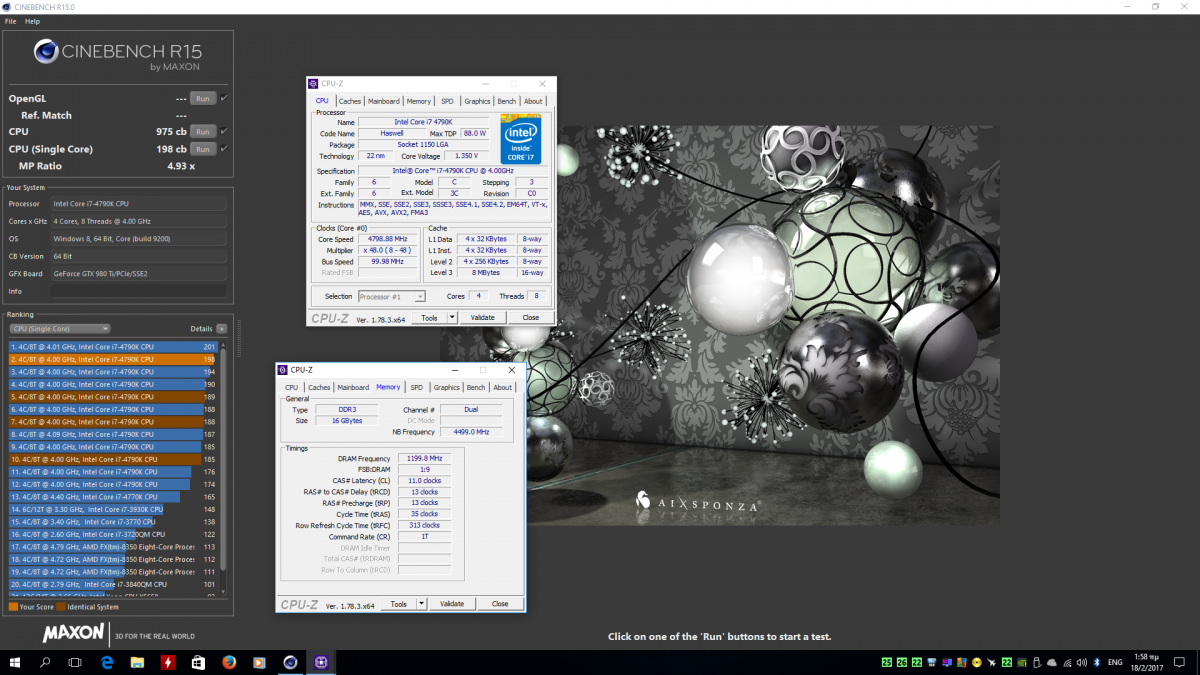Open the Tools dropdown arrow in the upper CPU-Z window
The width and height of the screenshot is (1200, 675).
click(x=452, y=317)
